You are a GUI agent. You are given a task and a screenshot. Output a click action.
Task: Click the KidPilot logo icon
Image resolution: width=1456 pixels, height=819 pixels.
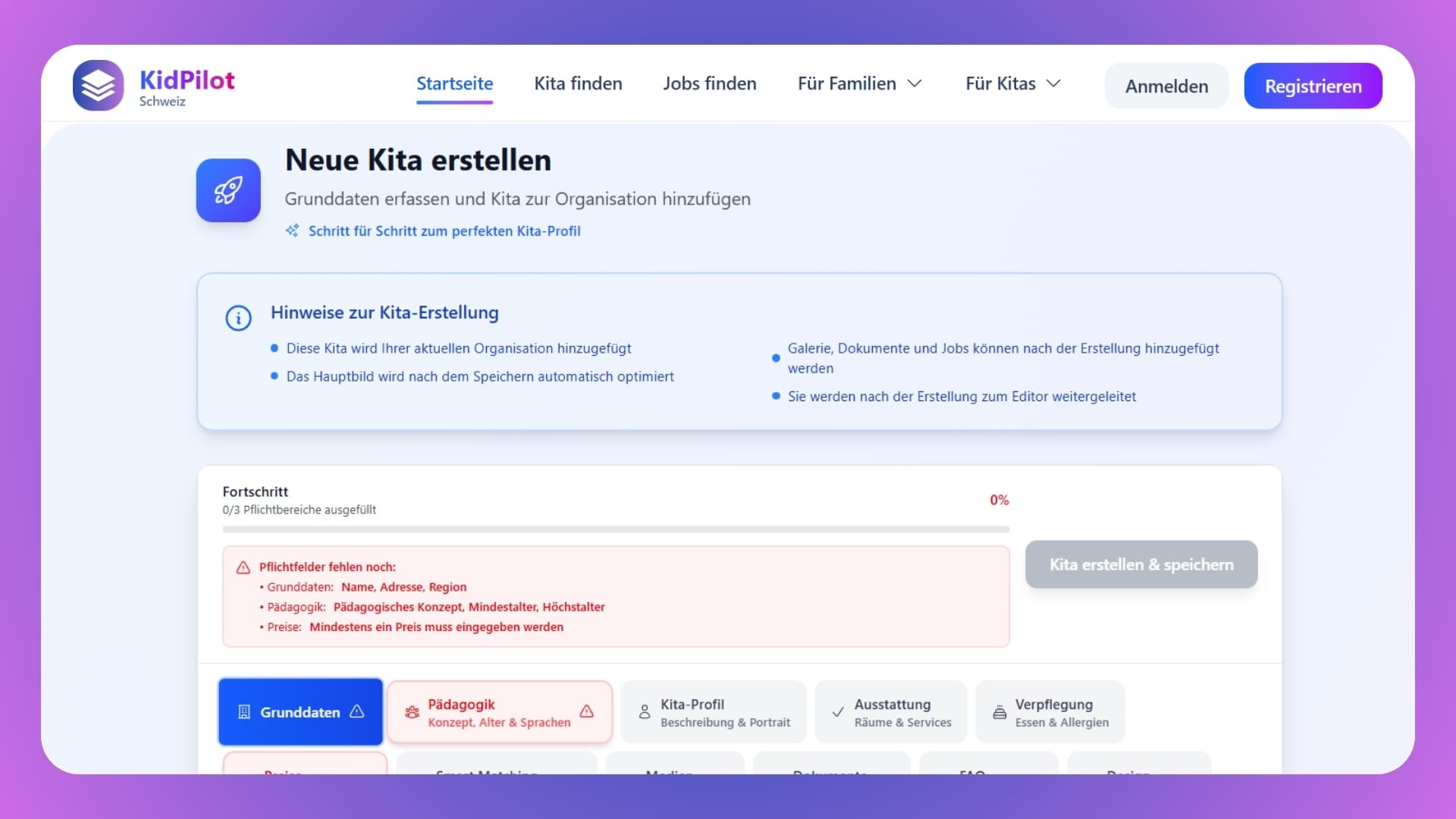coord(98,85)
